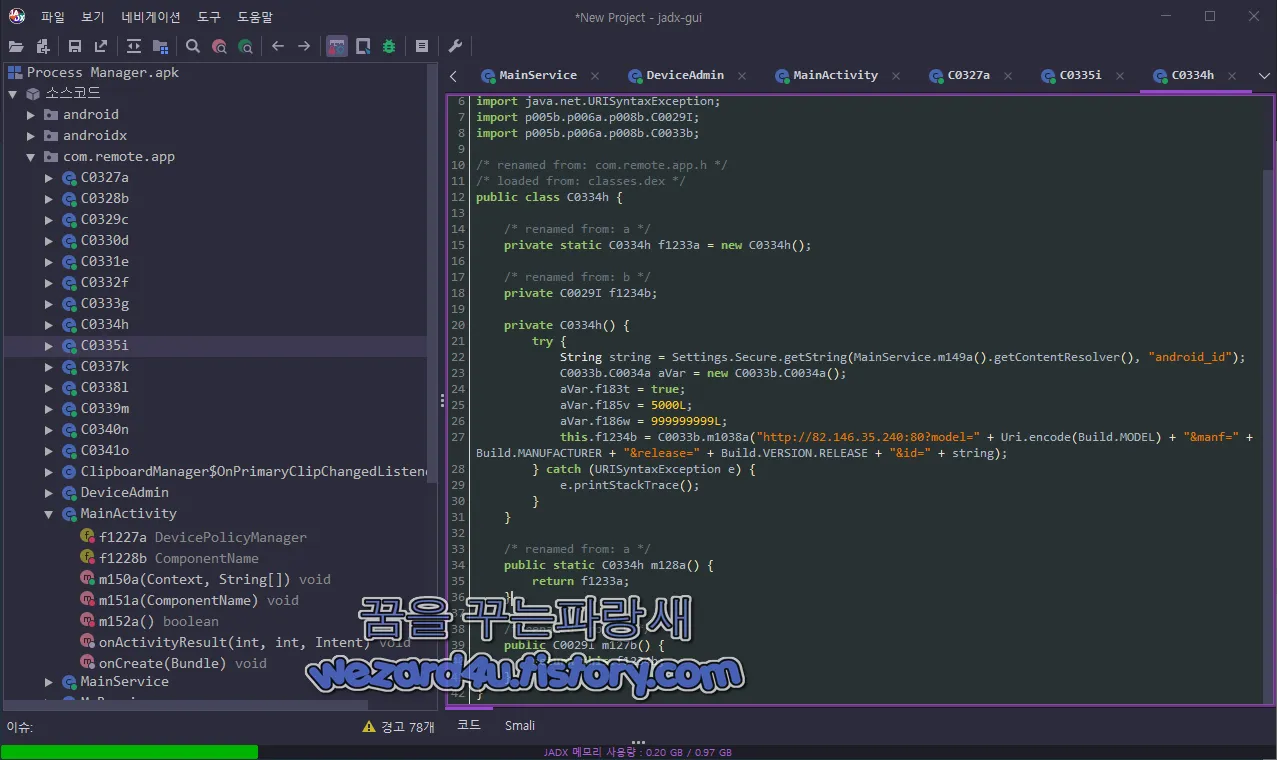Screen dimensions: 1277x760
Task: Open preferences wrench icon
Action: [x=455, y=46]
